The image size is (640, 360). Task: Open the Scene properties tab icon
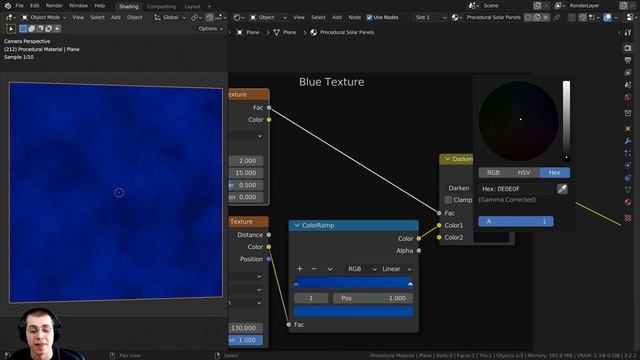click(628, 85)
